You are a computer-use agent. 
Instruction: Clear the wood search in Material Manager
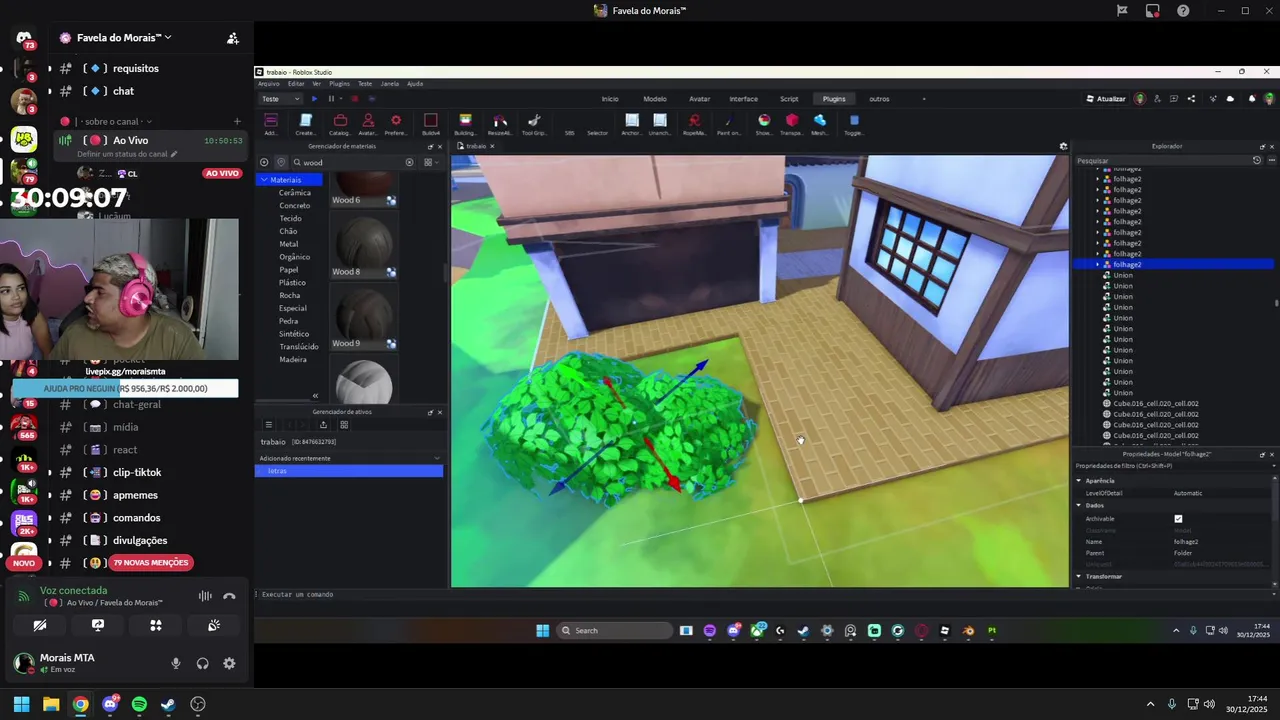coord(409,162)
